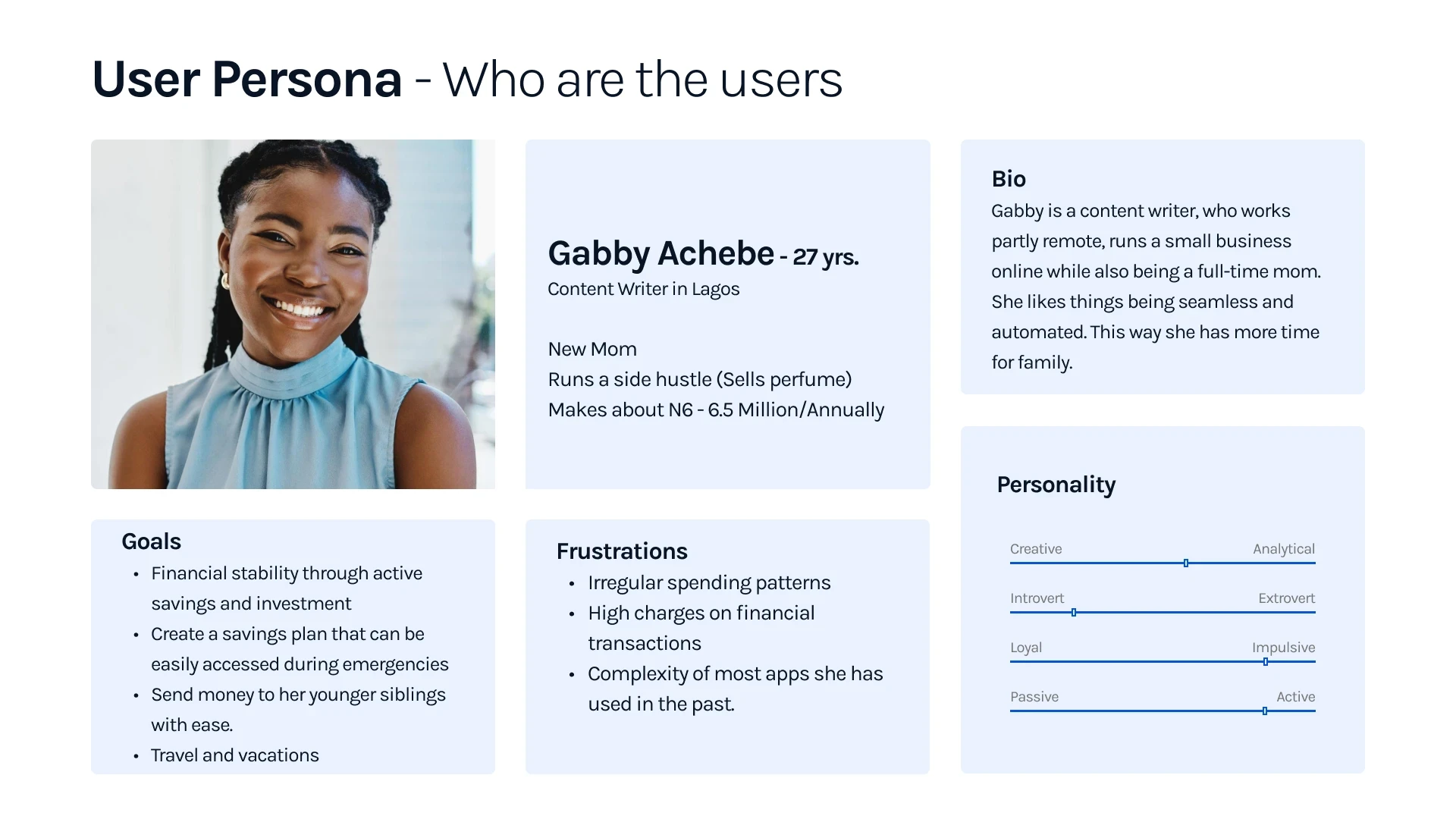The height and width of the screenshot is (819, 1456).
Task: Click the "Bio" heading
Action: [1009, 179]
